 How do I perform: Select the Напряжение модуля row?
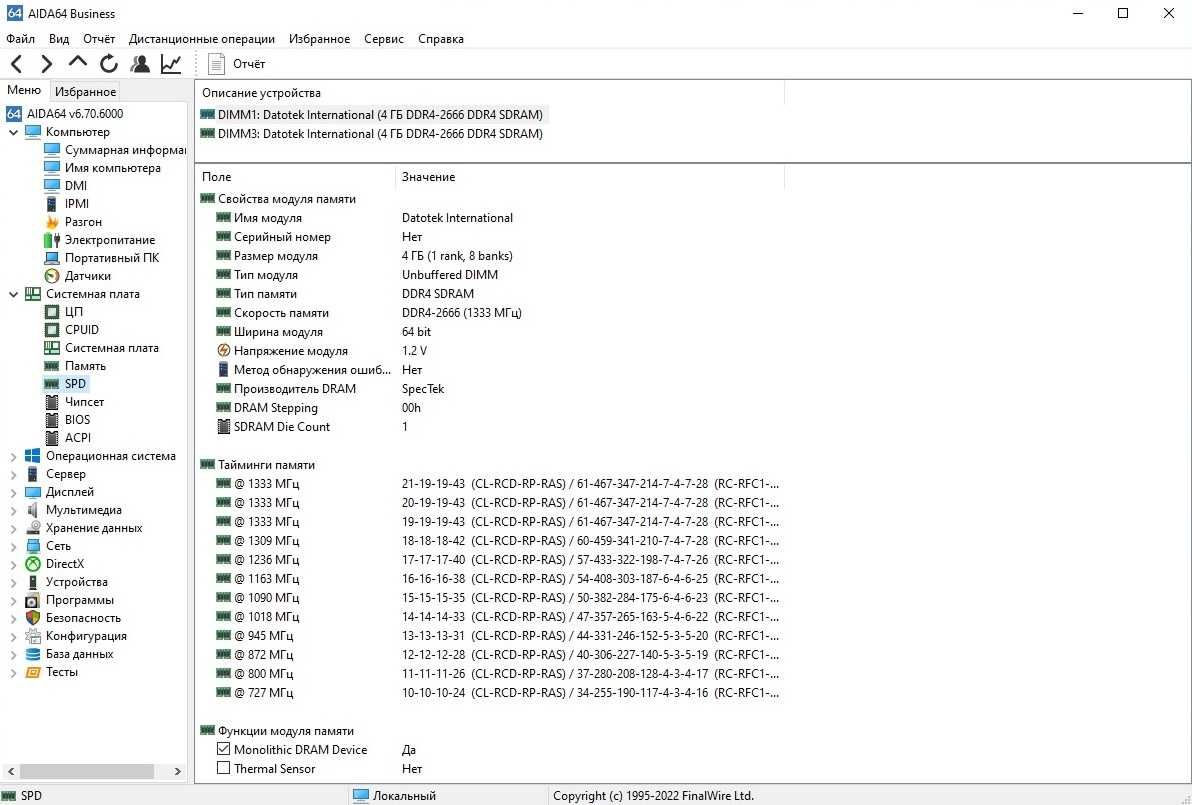pos(490,351)
